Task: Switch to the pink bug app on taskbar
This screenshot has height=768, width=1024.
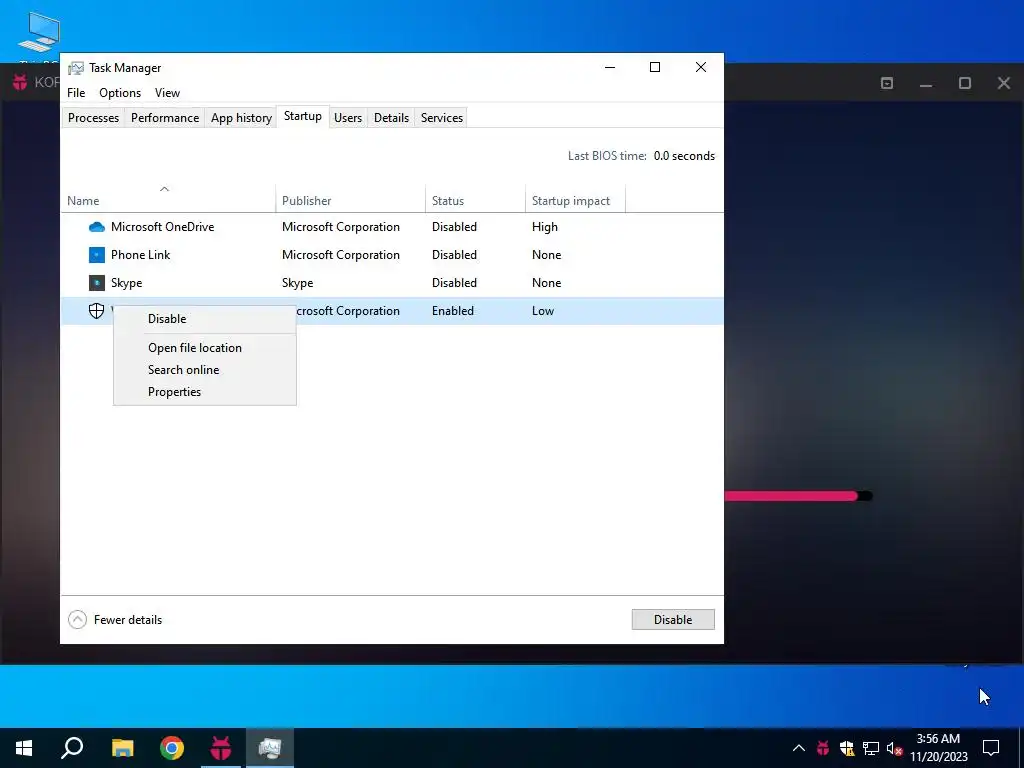Action: [x=221, y=748]
